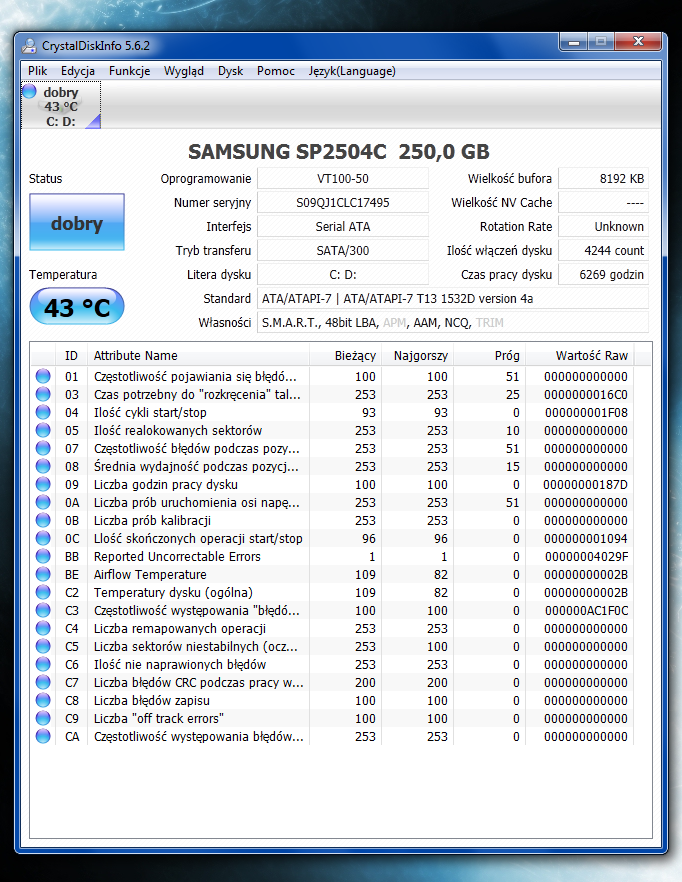Viewport: 682px width, 882px height.
Task: Click status orb for attribute CA
Action: point(43,736)
